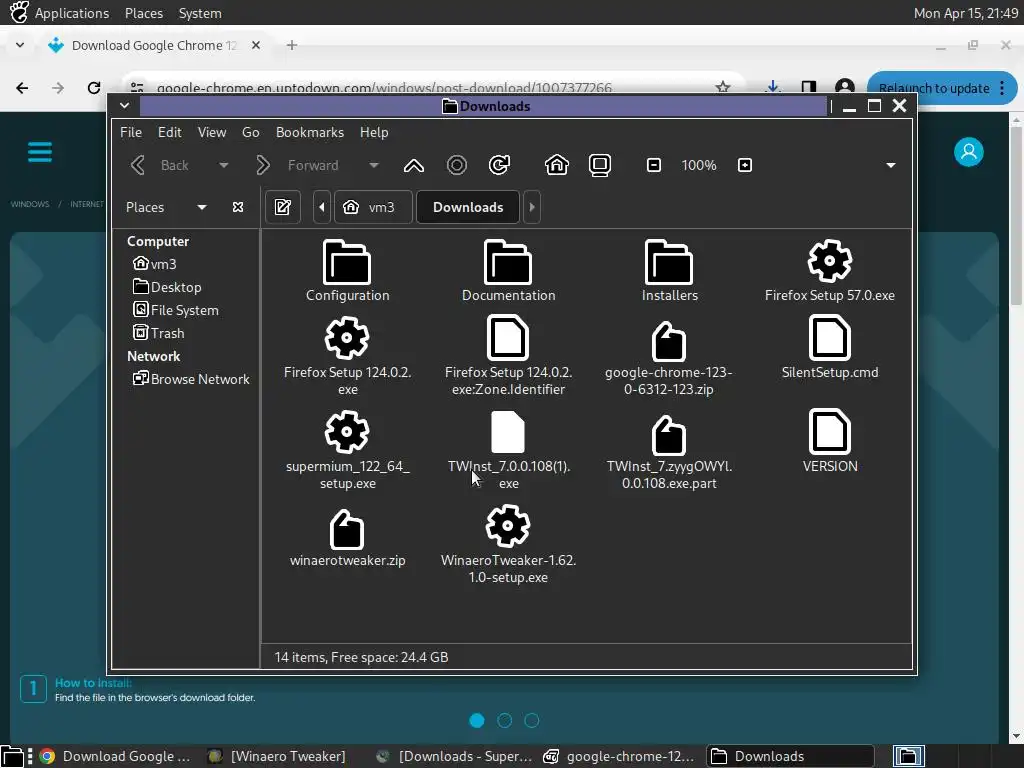Viewport: 1024px width, 768px height.
Task: Expand Chrome tab search chevron
Action: click(20, 45)
